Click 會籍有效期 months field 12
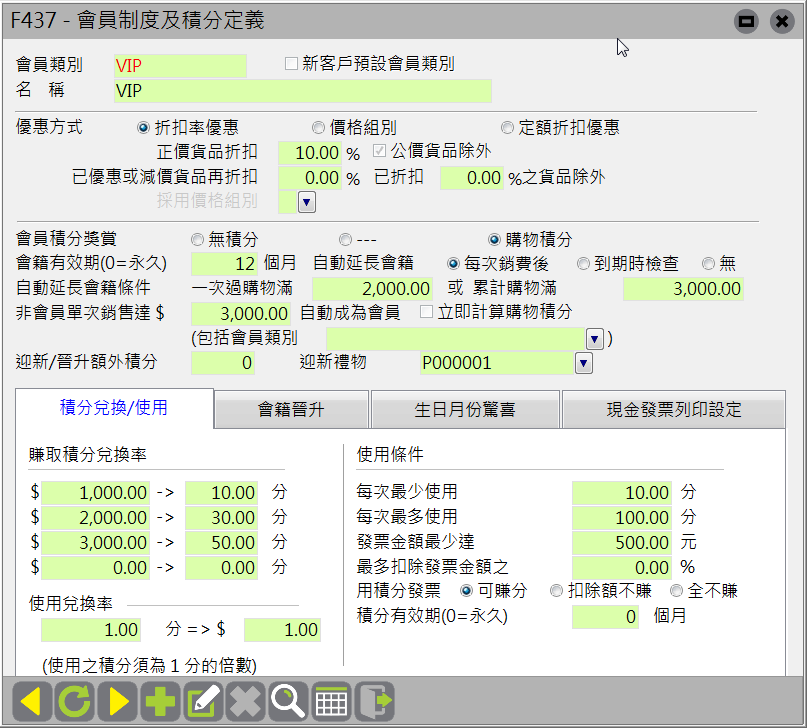 click(x=224, y=264)
